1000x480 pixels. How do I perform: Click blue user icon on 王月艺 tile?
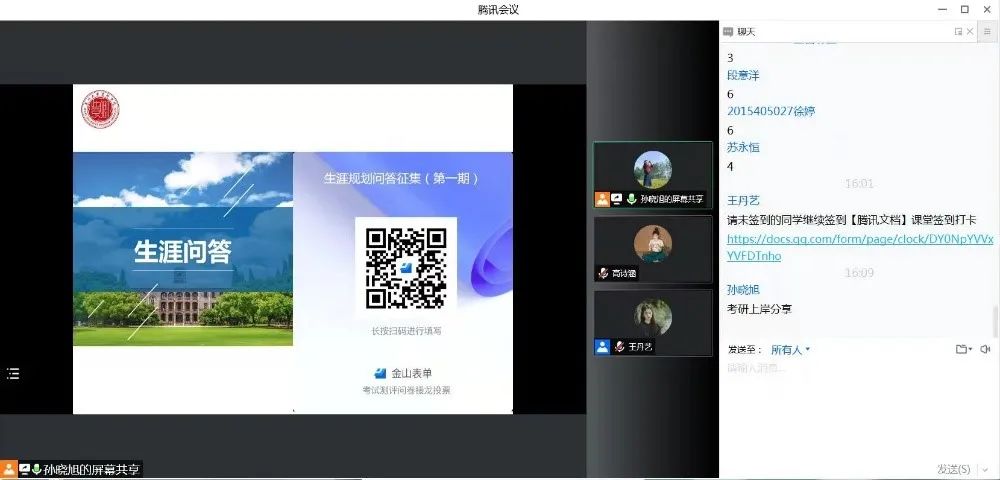coord(602,347)
